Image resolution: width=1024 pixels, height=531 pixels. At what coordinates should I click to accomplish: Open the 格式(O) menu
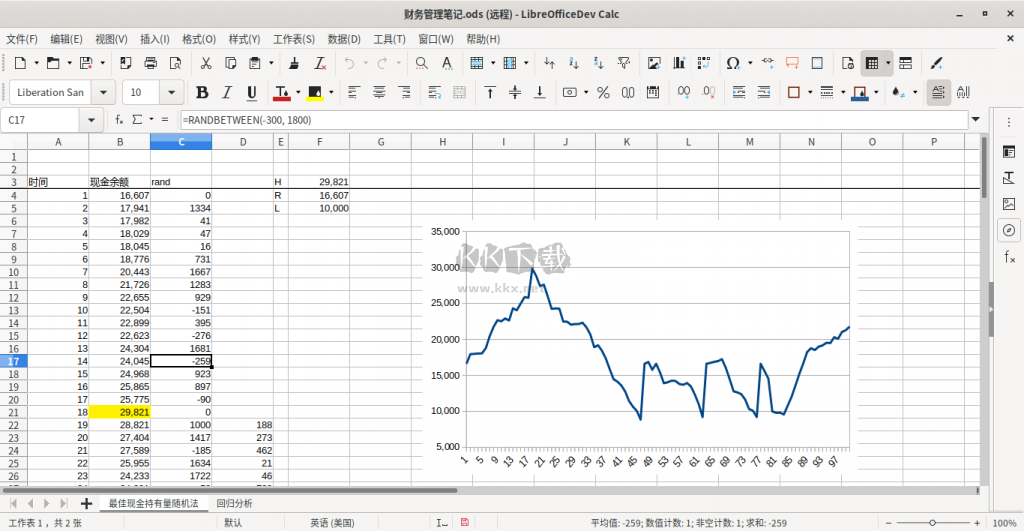[198, 39]
